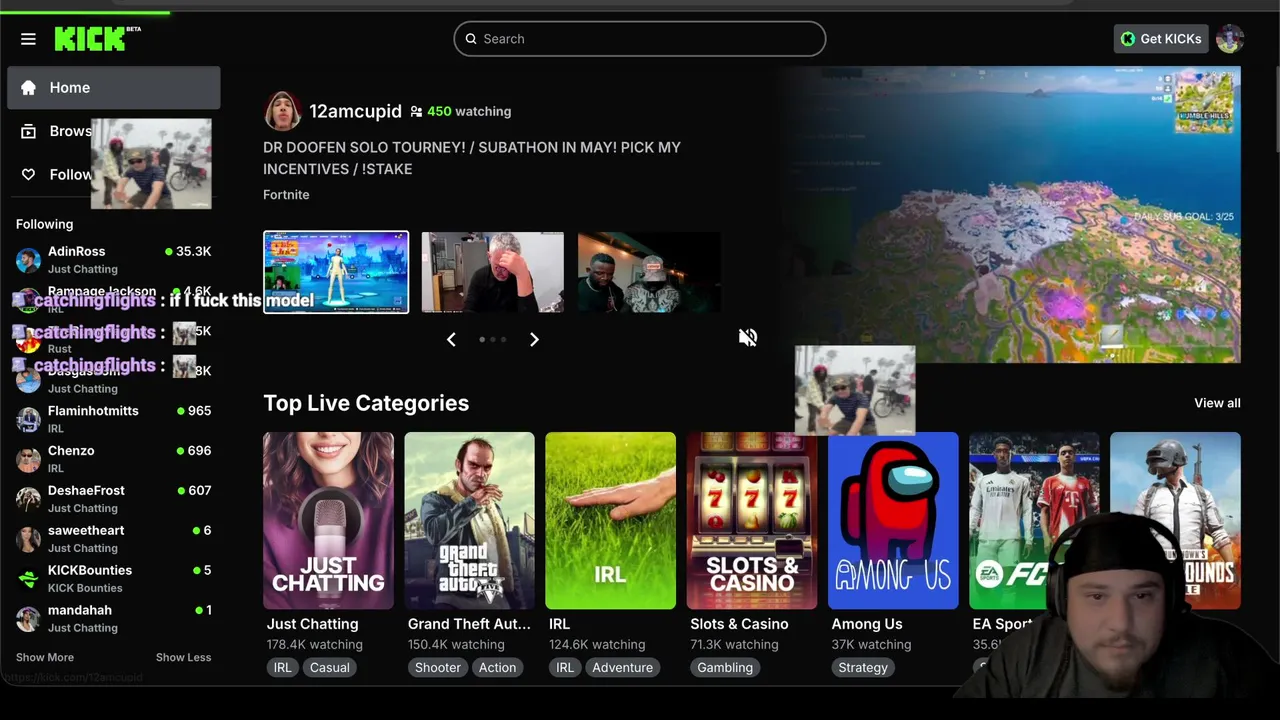
Task: Click the Browse sidebar icon
Action: (29, 131)
